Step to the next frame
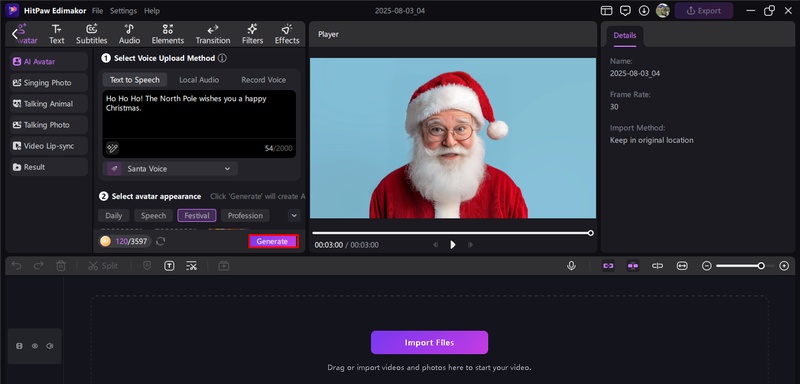Viewport: 800px width, 384px height. (470, 245)
